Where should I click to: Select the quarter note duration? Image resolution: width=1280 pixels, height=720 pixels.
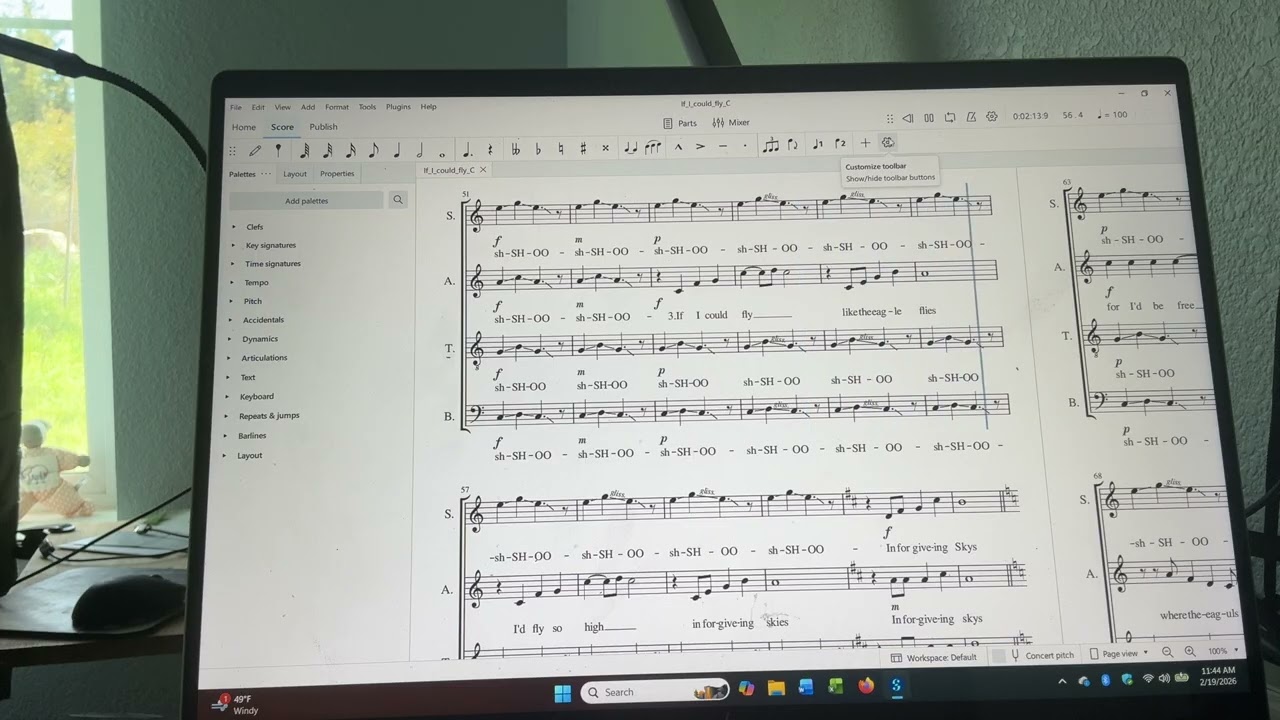[397, 150]
